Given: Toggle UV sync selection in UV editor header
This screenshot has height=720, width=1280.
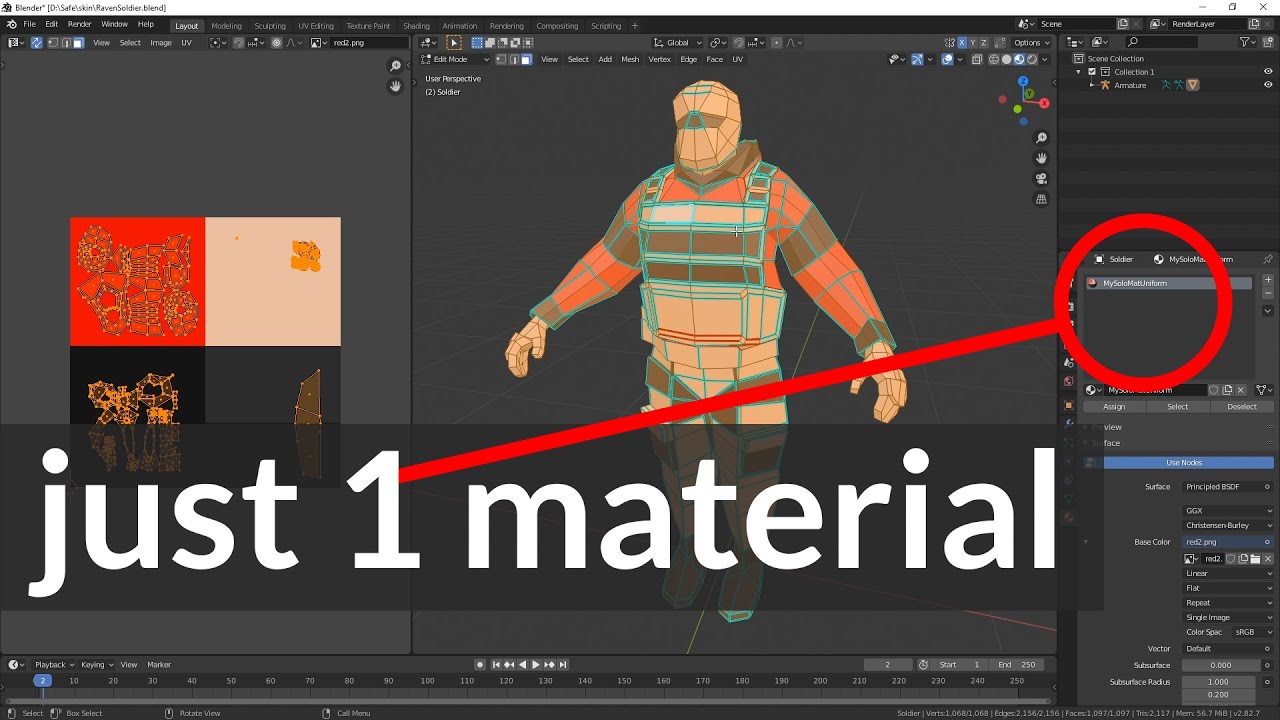Looking at the screenshot, I should 37,43.
